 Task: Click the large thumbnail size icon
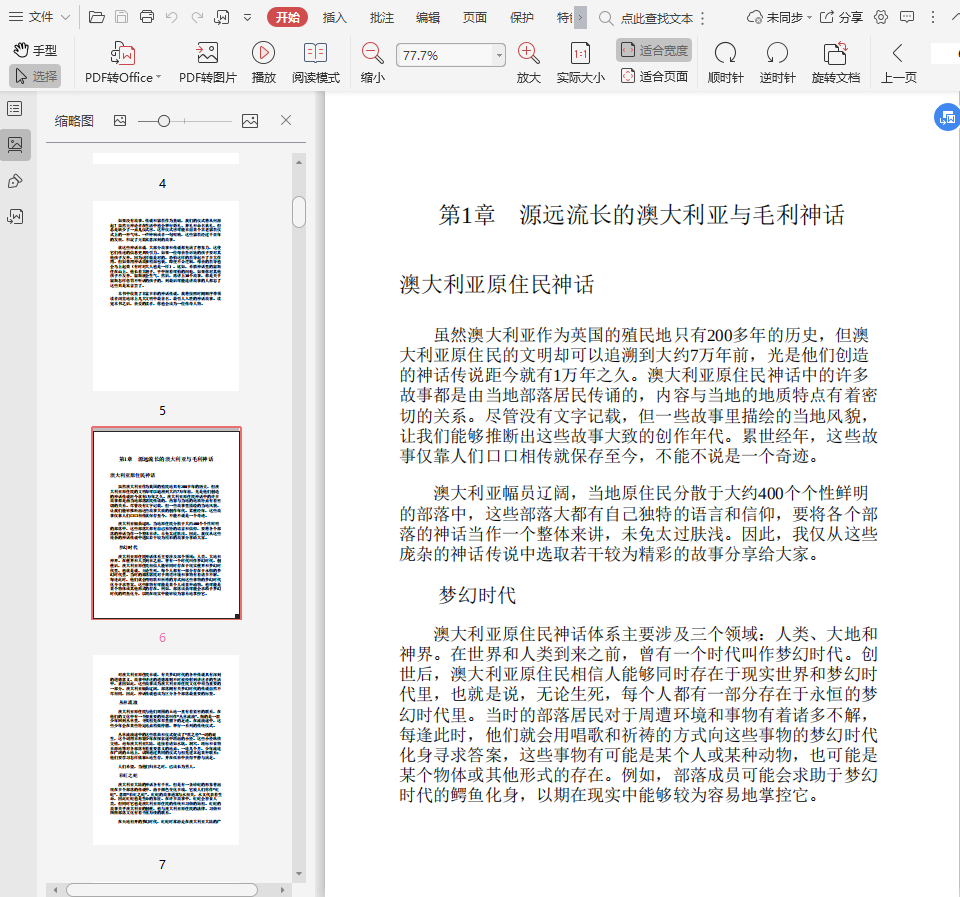(250, 121)
